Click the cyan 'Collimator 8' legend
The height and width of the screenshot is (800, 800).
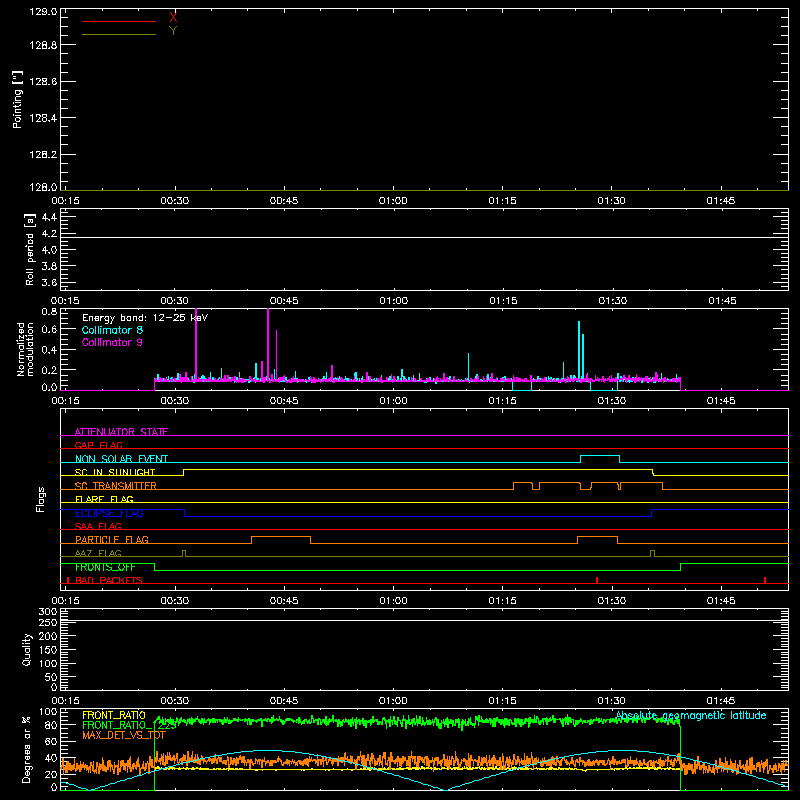[x=112, y=330]
